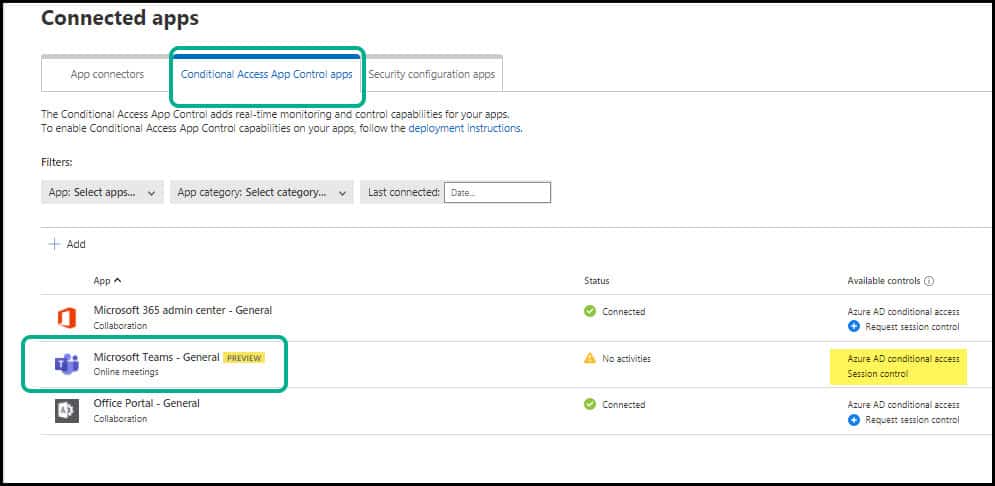Image resolution: width=995 pixels, height=486 pixels.
Task: Click the Last connected date input field
Action: [498, 192]
